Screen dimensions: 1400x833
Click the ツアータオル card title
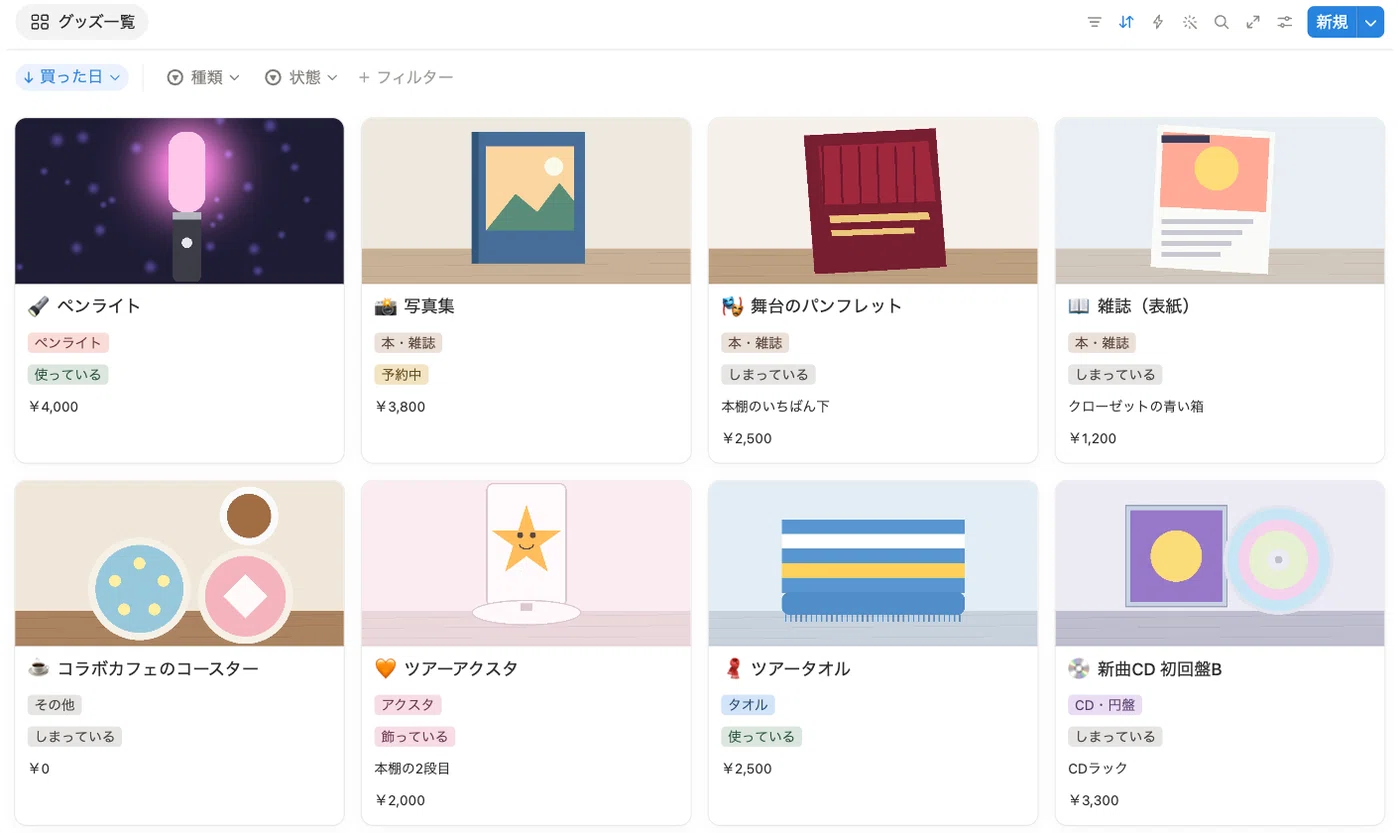800,668
